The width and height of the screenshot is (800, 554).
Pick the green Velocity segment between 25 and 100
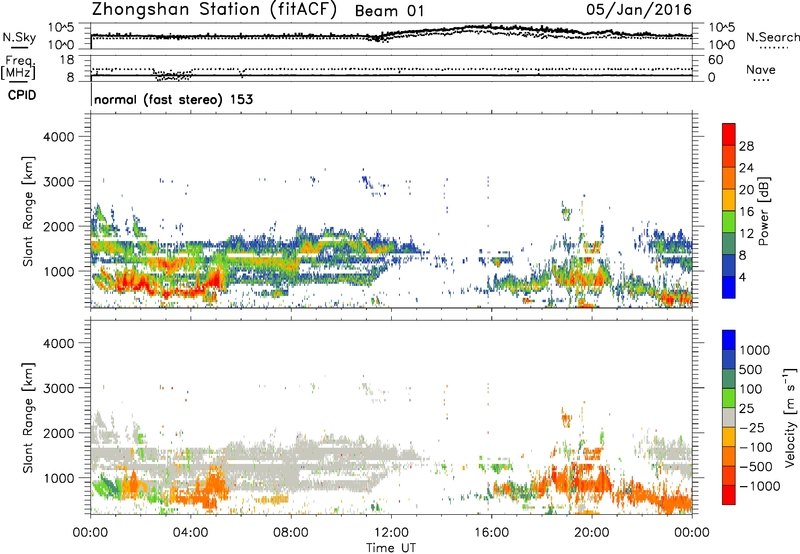coord(729,398)
